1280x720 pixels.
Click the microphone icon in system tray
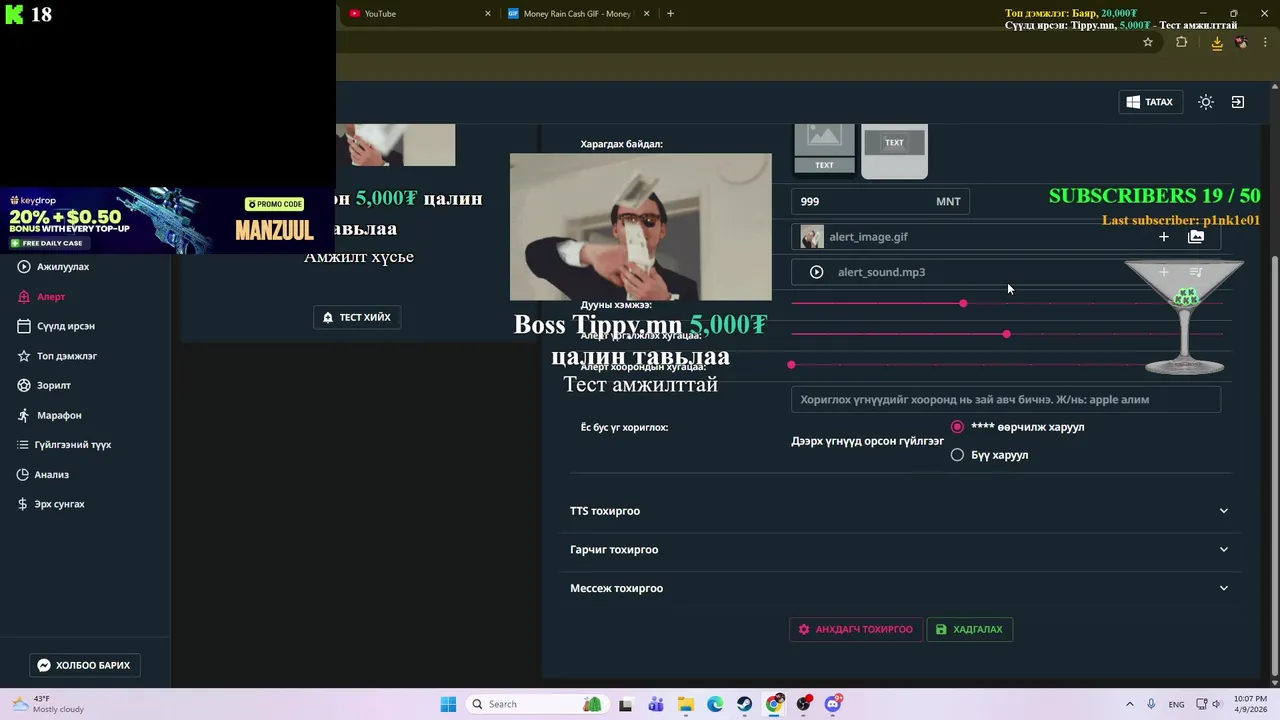[1152, 704]
